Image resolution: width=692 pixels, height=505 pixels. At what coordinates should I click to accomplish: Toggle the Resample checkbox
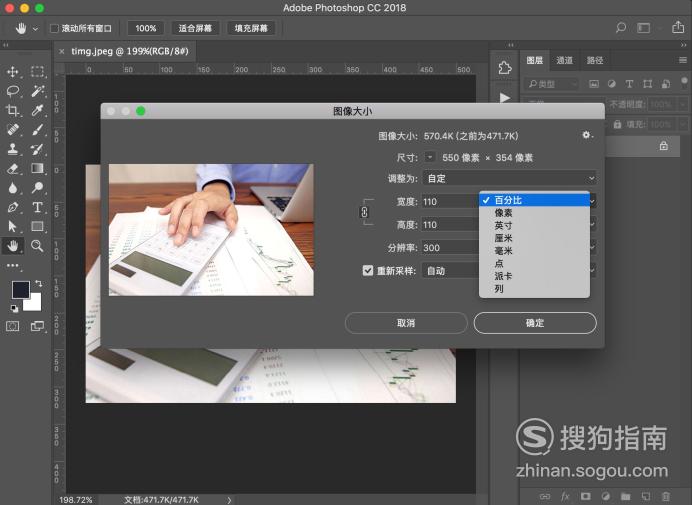pos(368,270)
